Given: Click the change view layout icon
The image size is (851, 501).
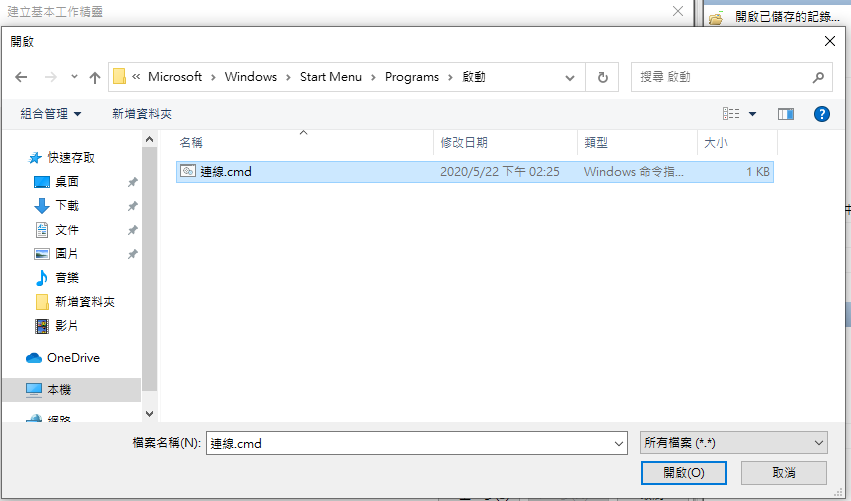Looking at the screenshot, I should [731, 114].
